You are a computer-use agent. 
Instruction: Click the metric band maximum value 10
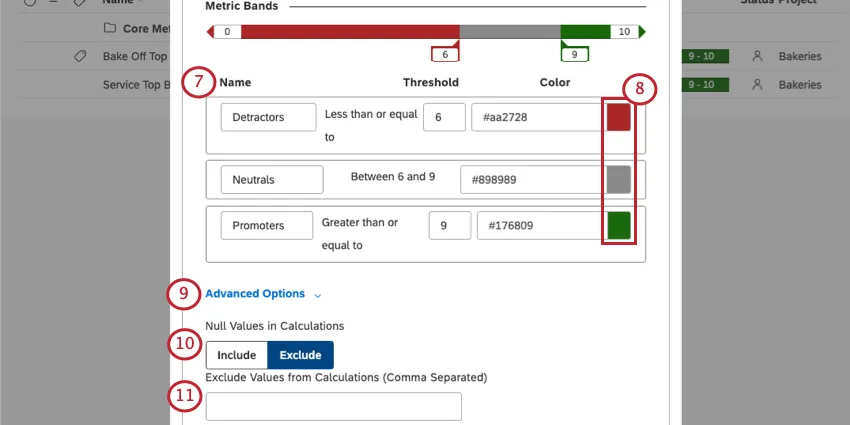tap(624, 32)
